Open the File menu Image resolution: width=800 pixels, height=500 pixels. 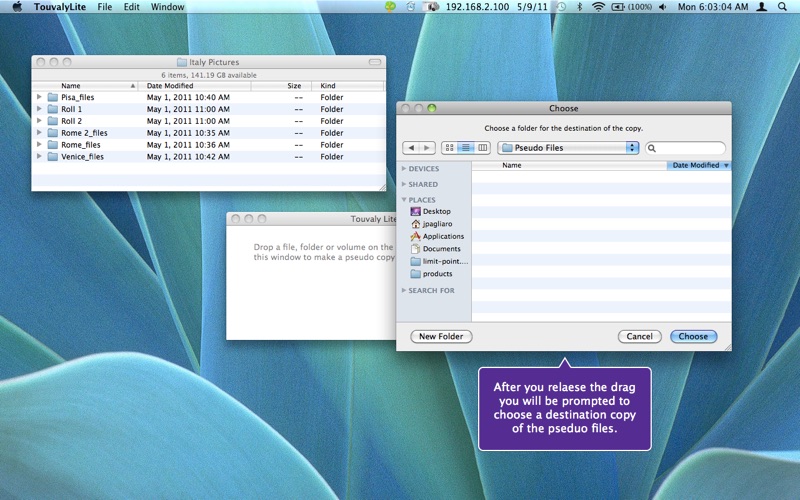point(105,7)
